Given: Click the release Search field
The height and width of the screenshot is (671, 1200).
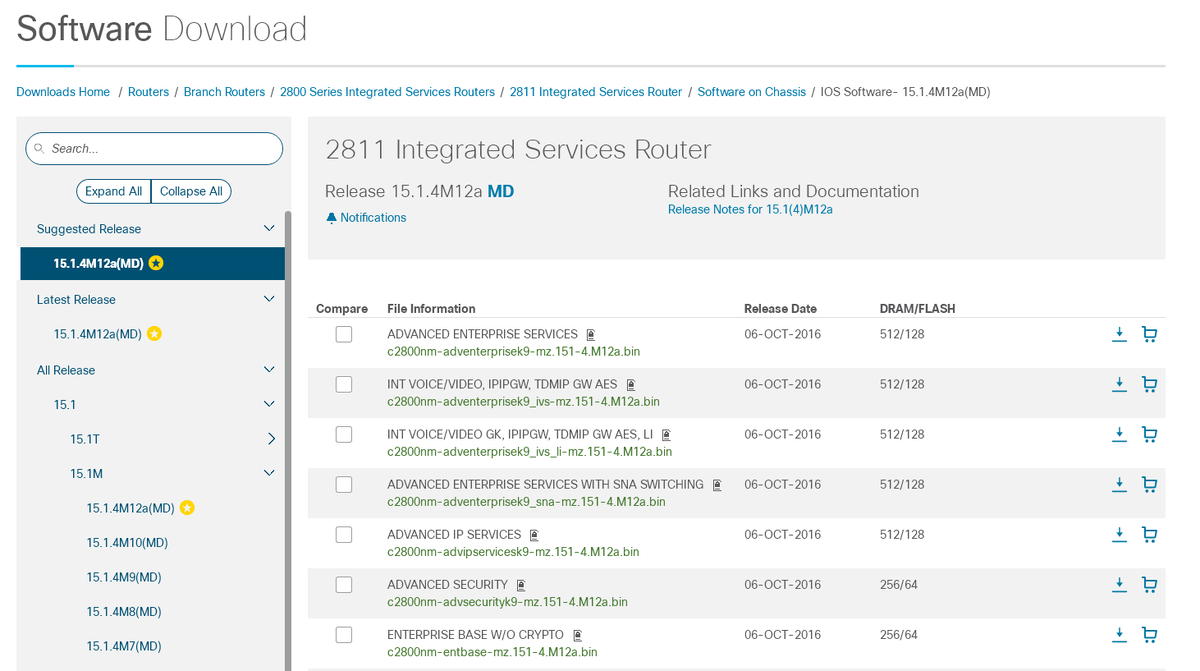Looking at the screenshot, I should 160,148.
